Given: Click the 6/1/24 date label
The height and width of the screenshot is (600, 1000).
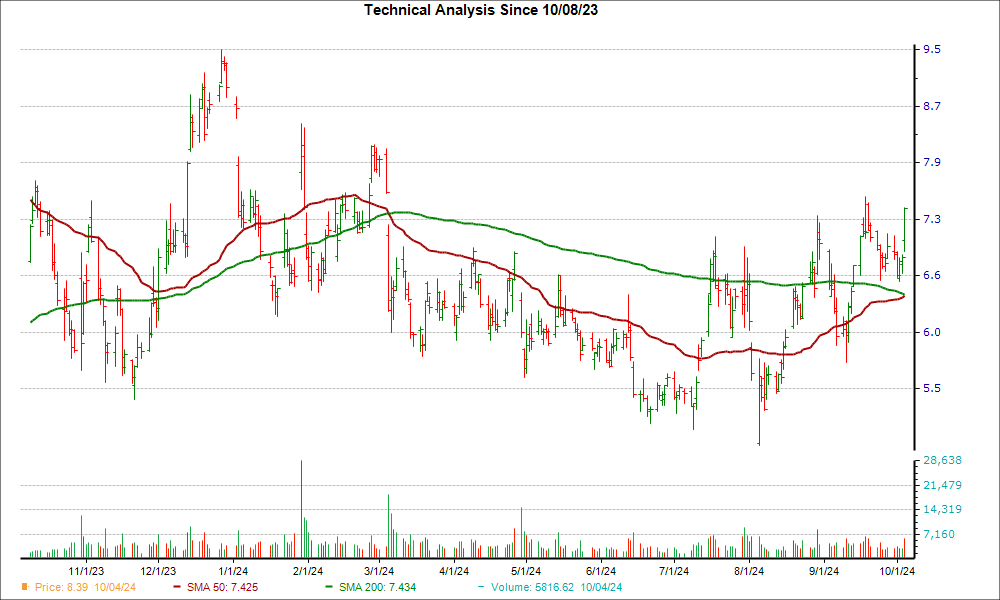Looking at the screenshot, I should point(601,571).
